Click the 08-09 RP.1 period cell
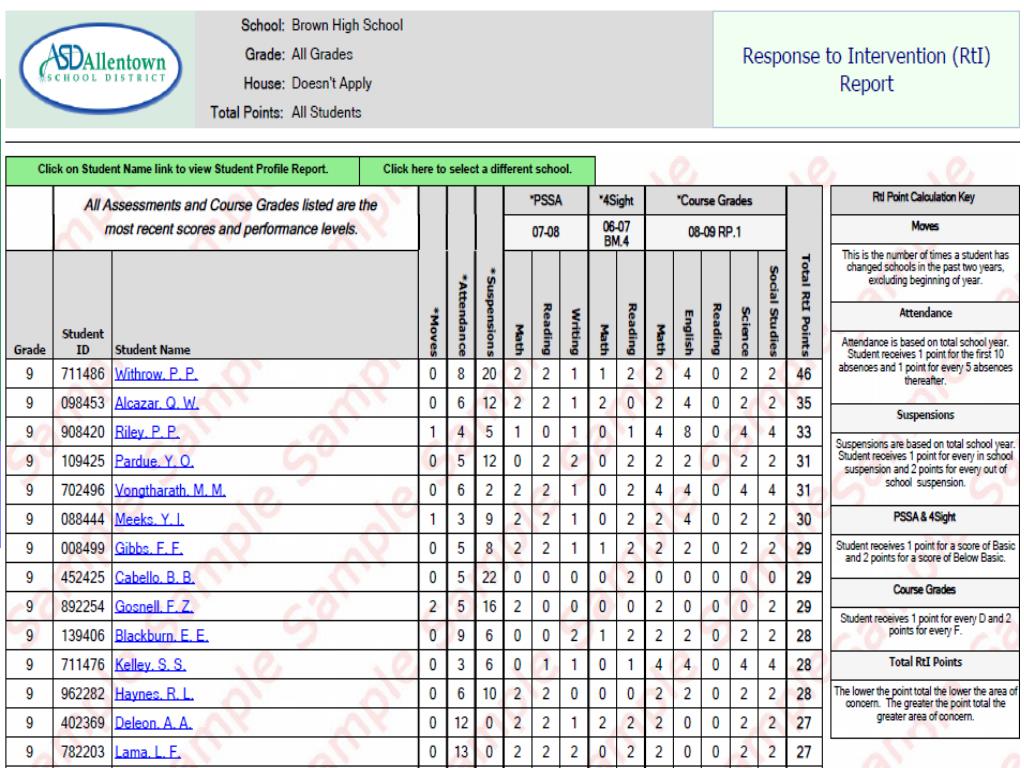 [x=715, y=232]
